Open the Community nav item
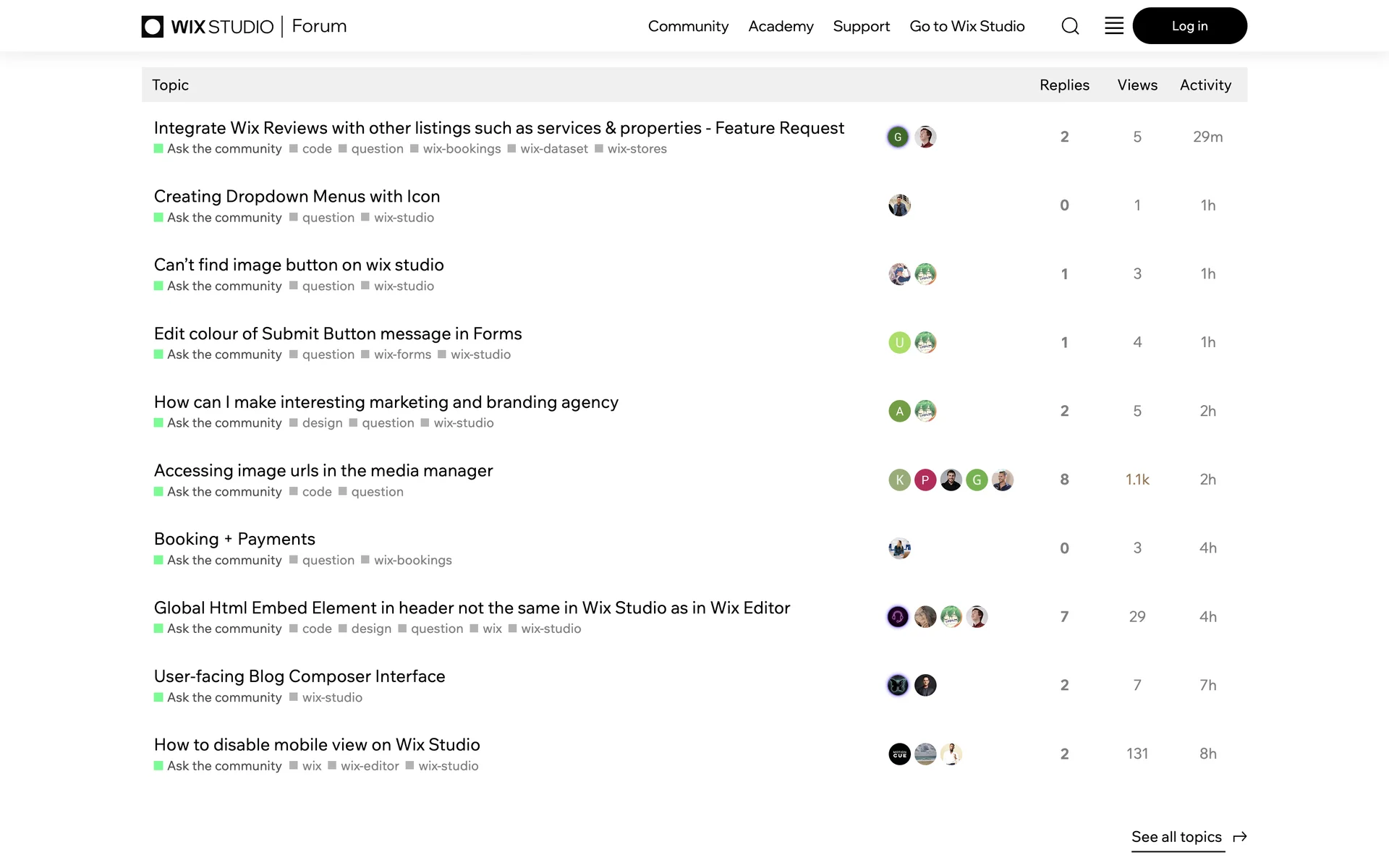The height and width of the screenshot is (868, 1389). pyautogui.click(x=688, y=26)
